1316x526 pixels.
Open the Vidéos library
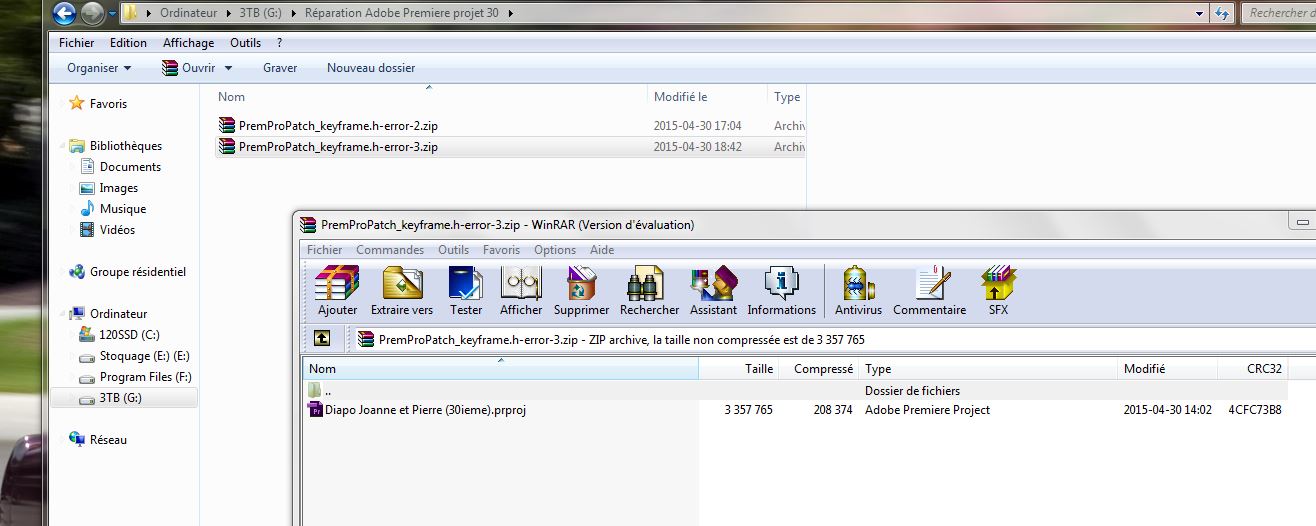(x=117, y=230)
